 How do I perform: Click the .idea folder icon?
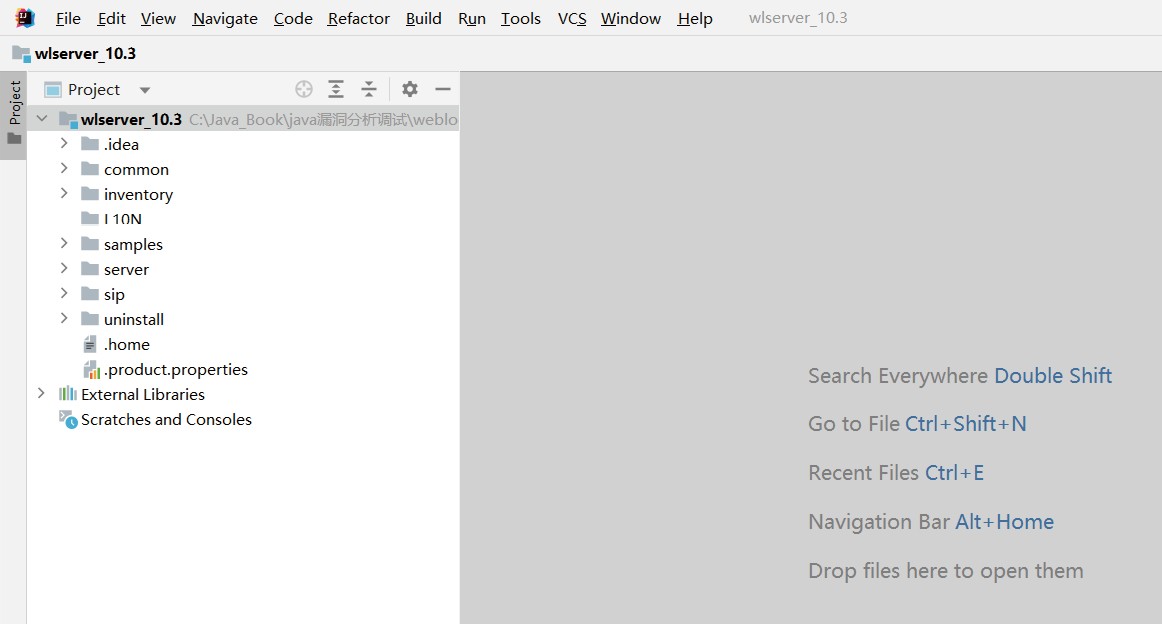tap(90, 143)
